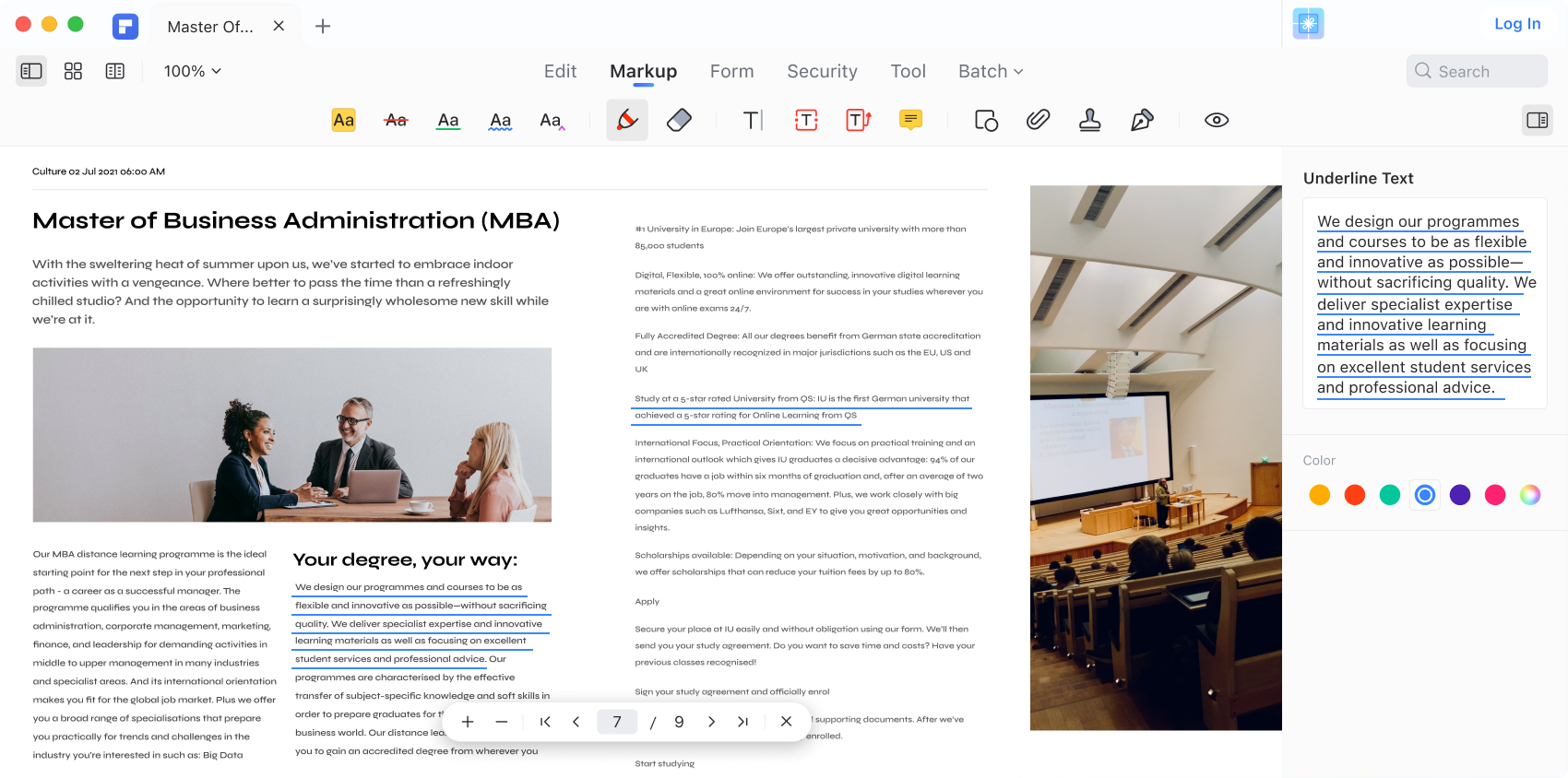Select the Signature pen tool

[x=1142, y=120]
